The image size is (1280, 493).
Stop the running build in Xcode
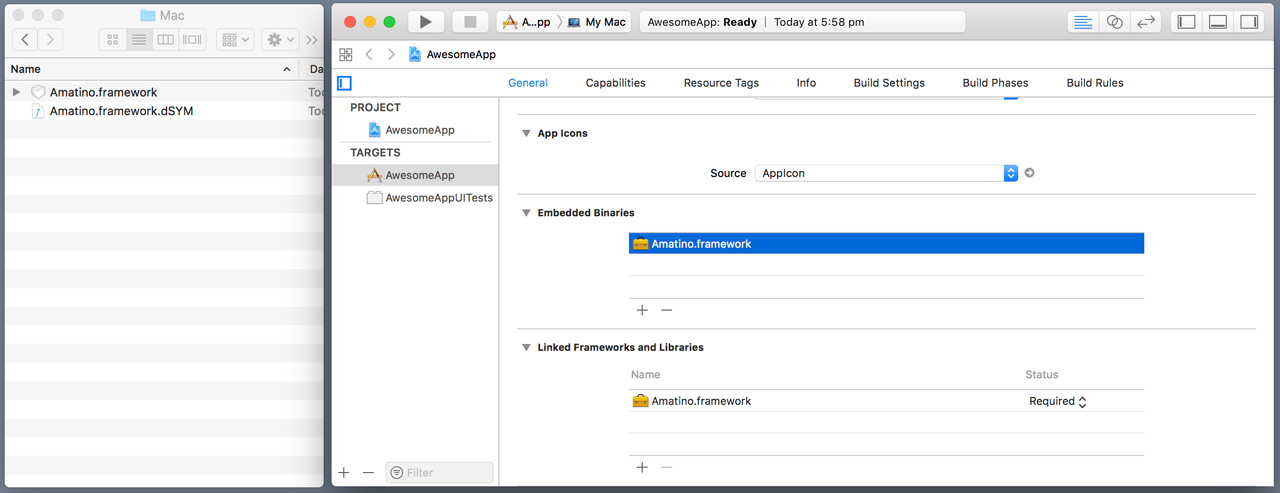tap(470, 22)
